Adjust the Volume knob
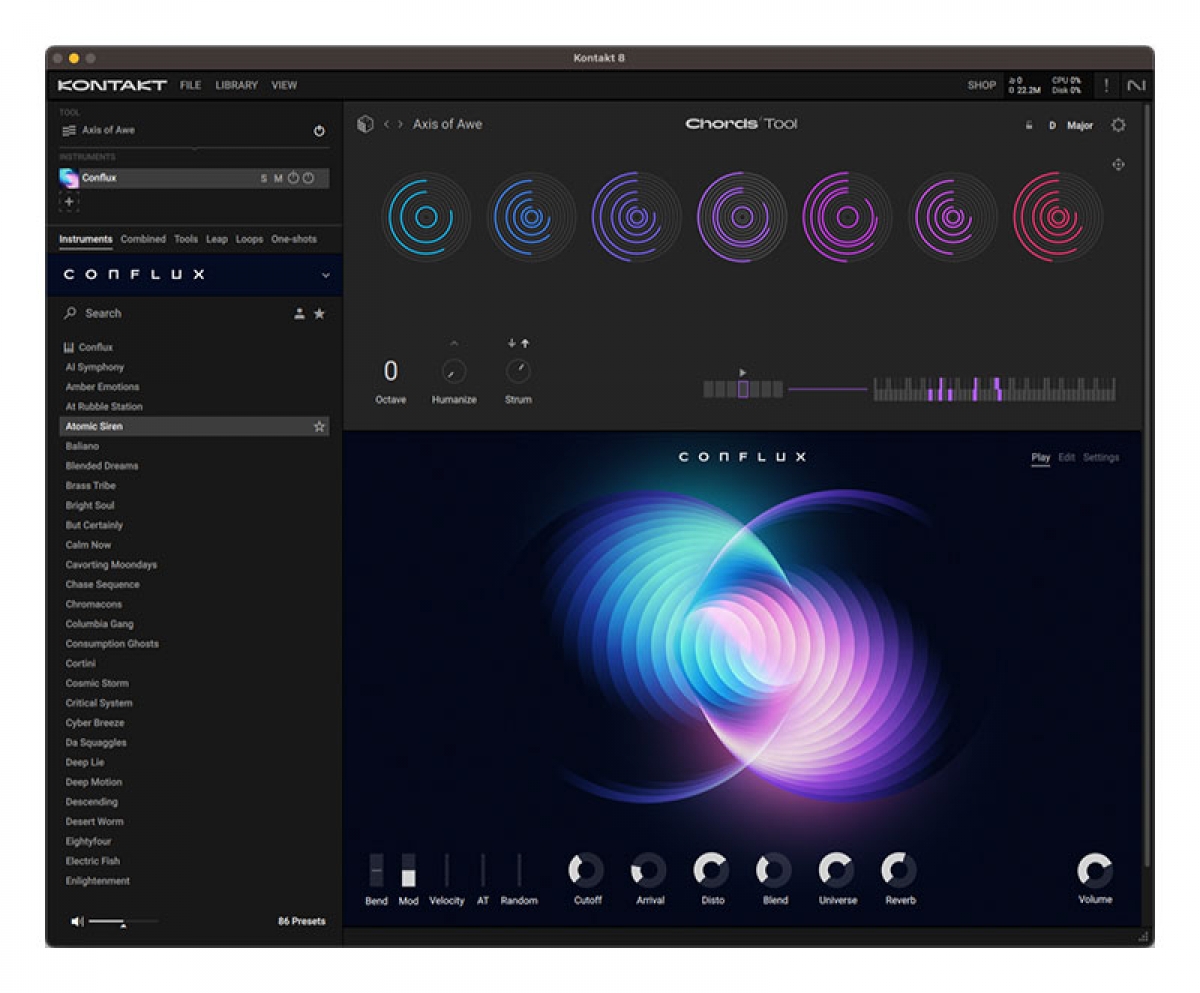The image size is (1200, 993). click(1095, 870)
